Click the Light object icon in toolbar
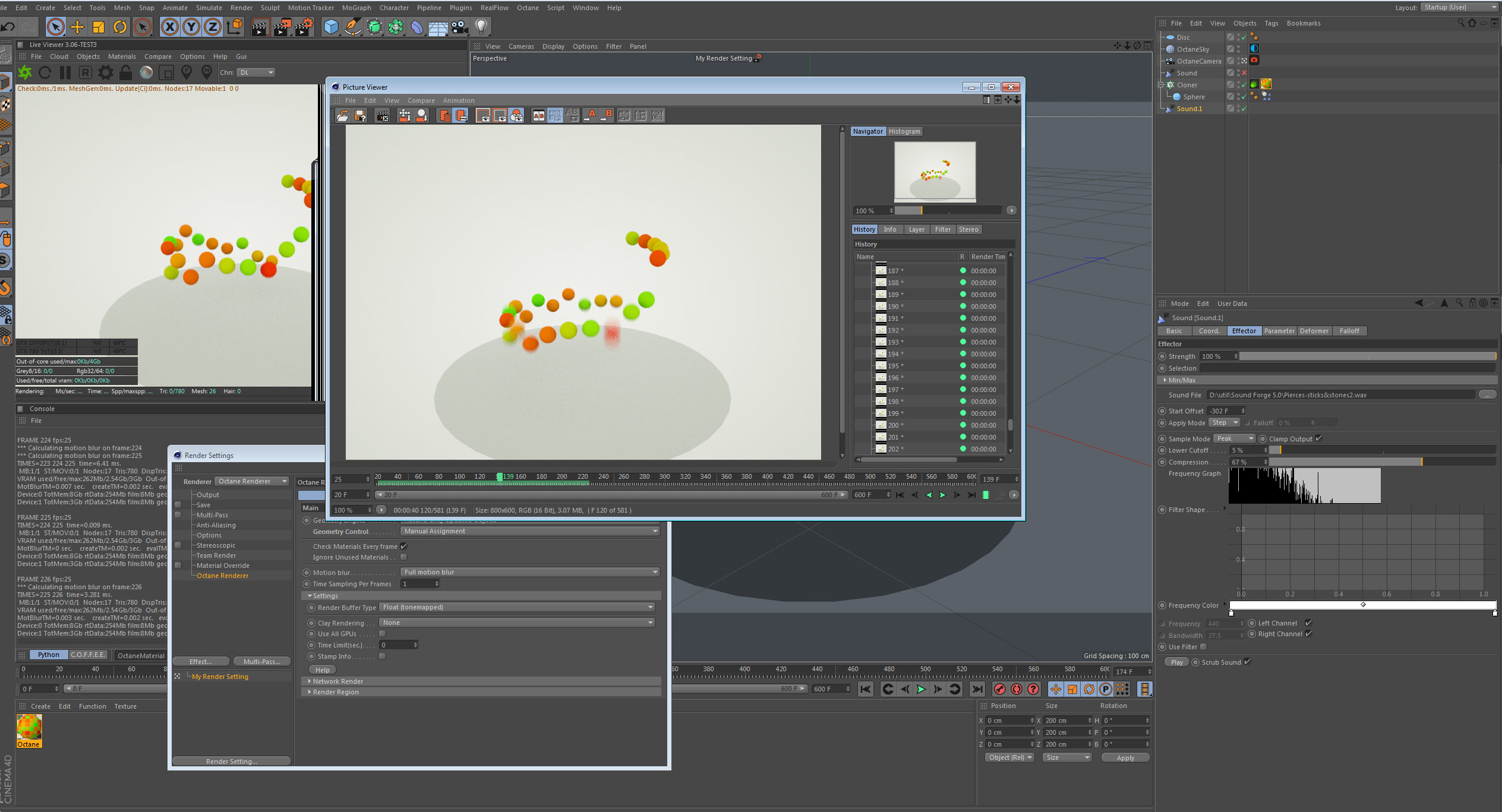This screenshot has width=1502, height=812. click(481, 27)
